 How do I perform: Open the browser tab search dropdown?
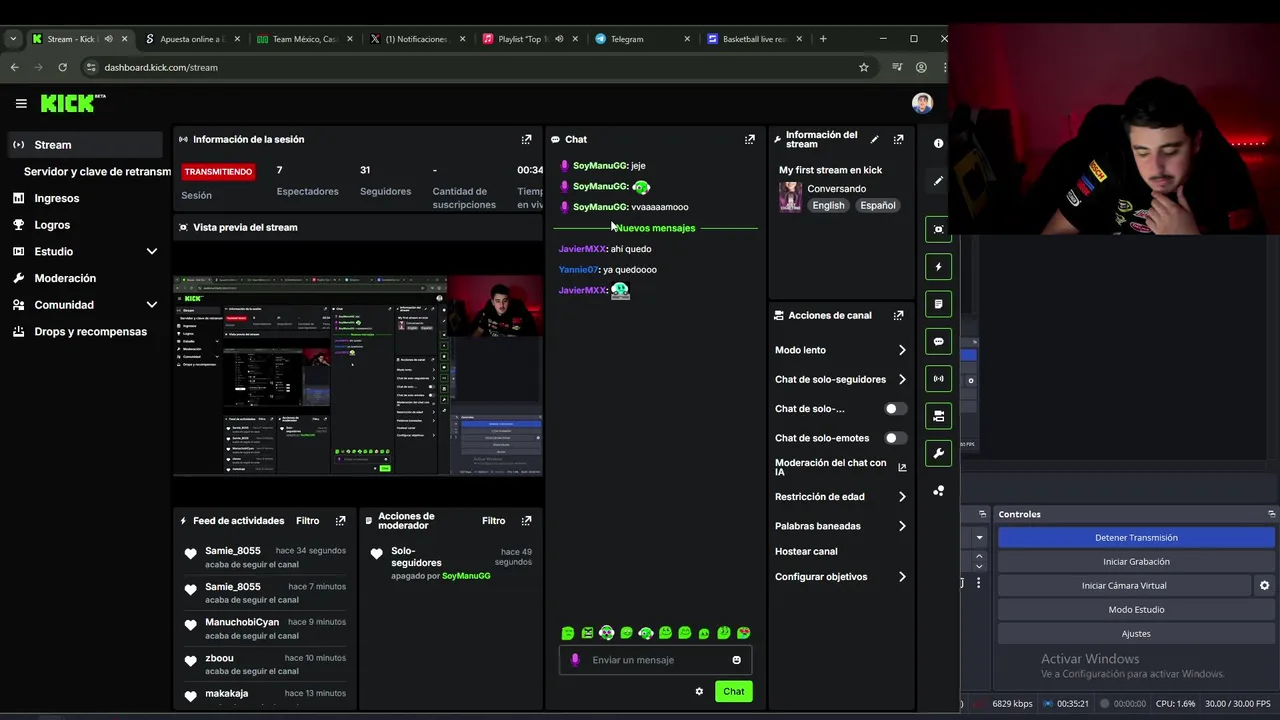click(x=13, y=39)
